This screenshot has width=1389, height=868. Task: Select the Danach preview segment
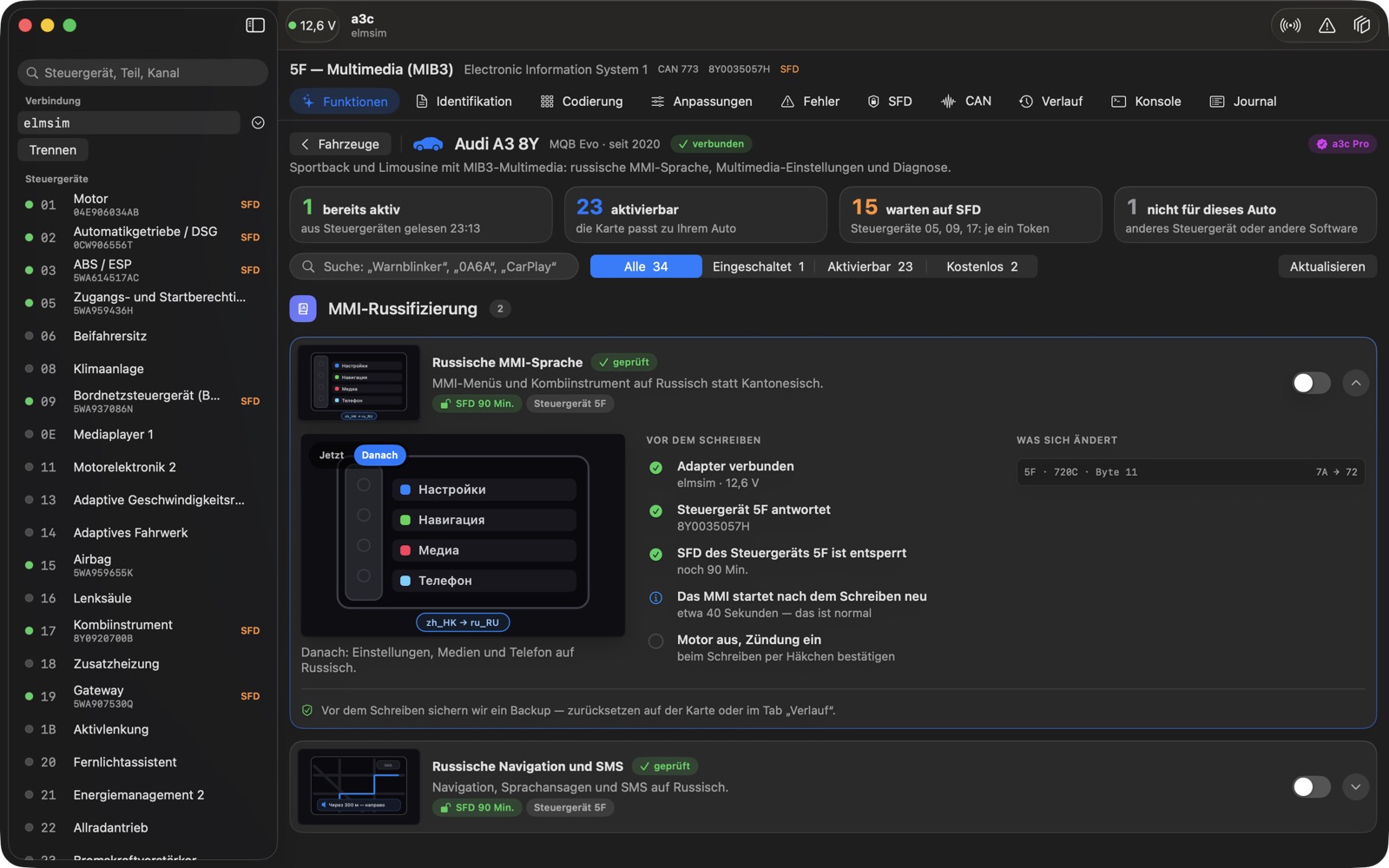[x=379, y=455]
